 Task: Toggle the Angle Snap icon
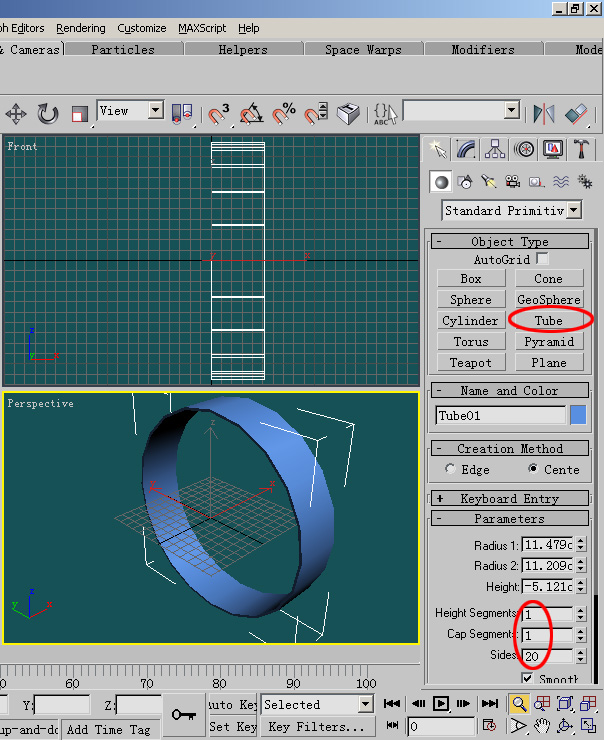[x=251, y=114]
